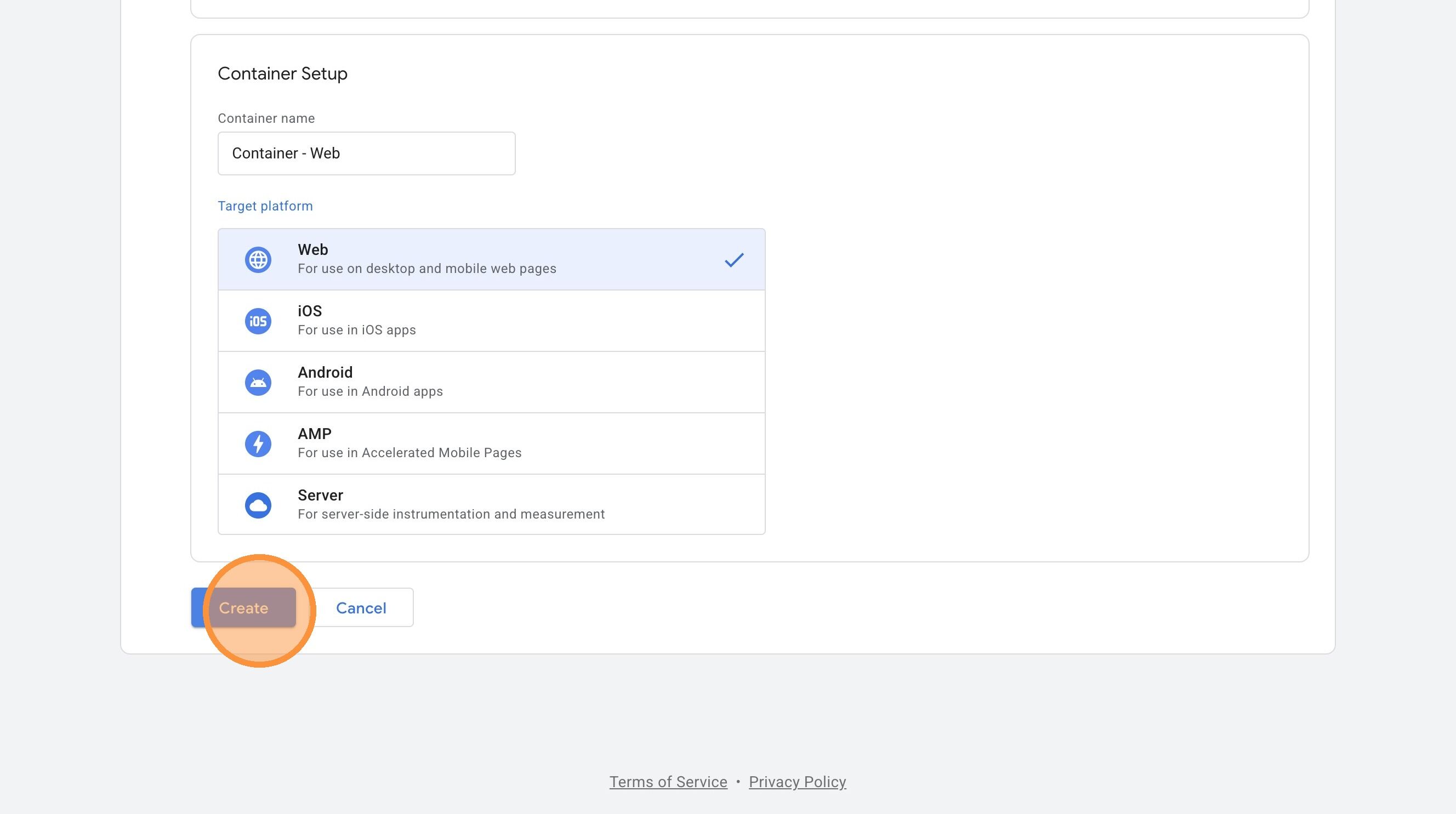The height and width of the screenshot is (814, 1456).
Task: Edit the Container - Web name text
Action: [x=286, y=152]
